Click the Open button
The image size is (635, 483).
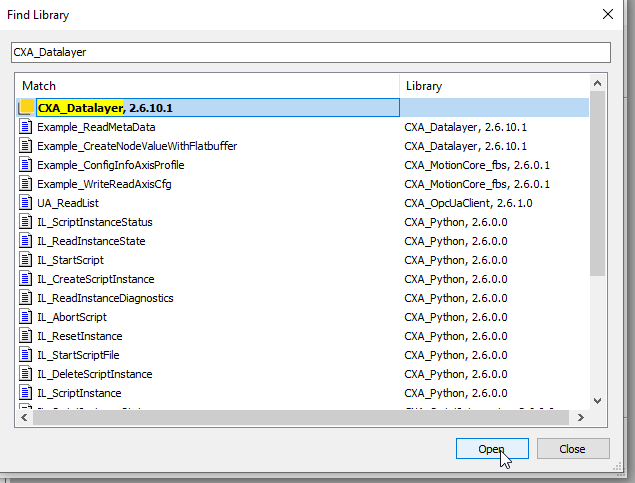tap(492, 449)
